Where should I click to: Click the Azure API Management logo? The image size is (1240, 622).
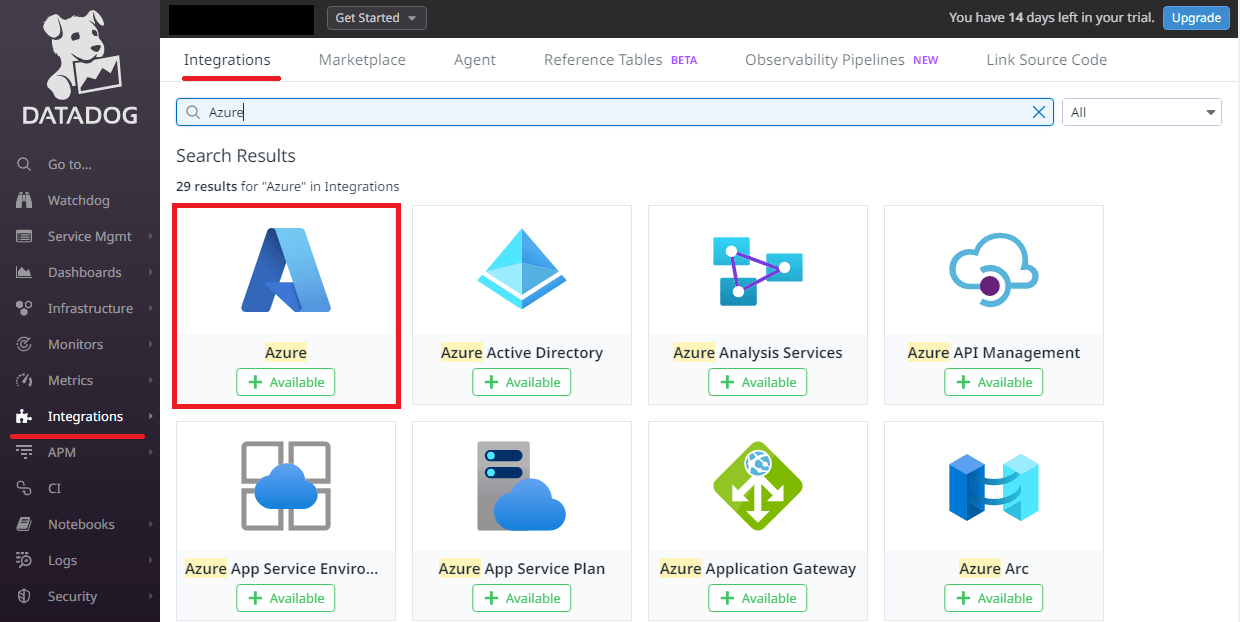pos(994,270)
